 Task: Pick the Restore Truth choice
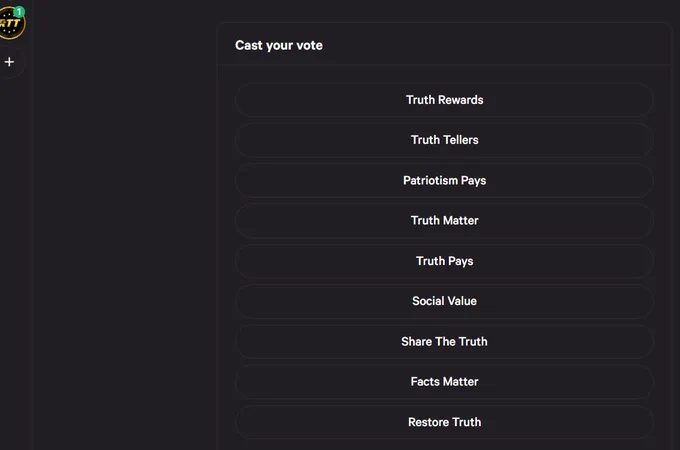(444, 422)
